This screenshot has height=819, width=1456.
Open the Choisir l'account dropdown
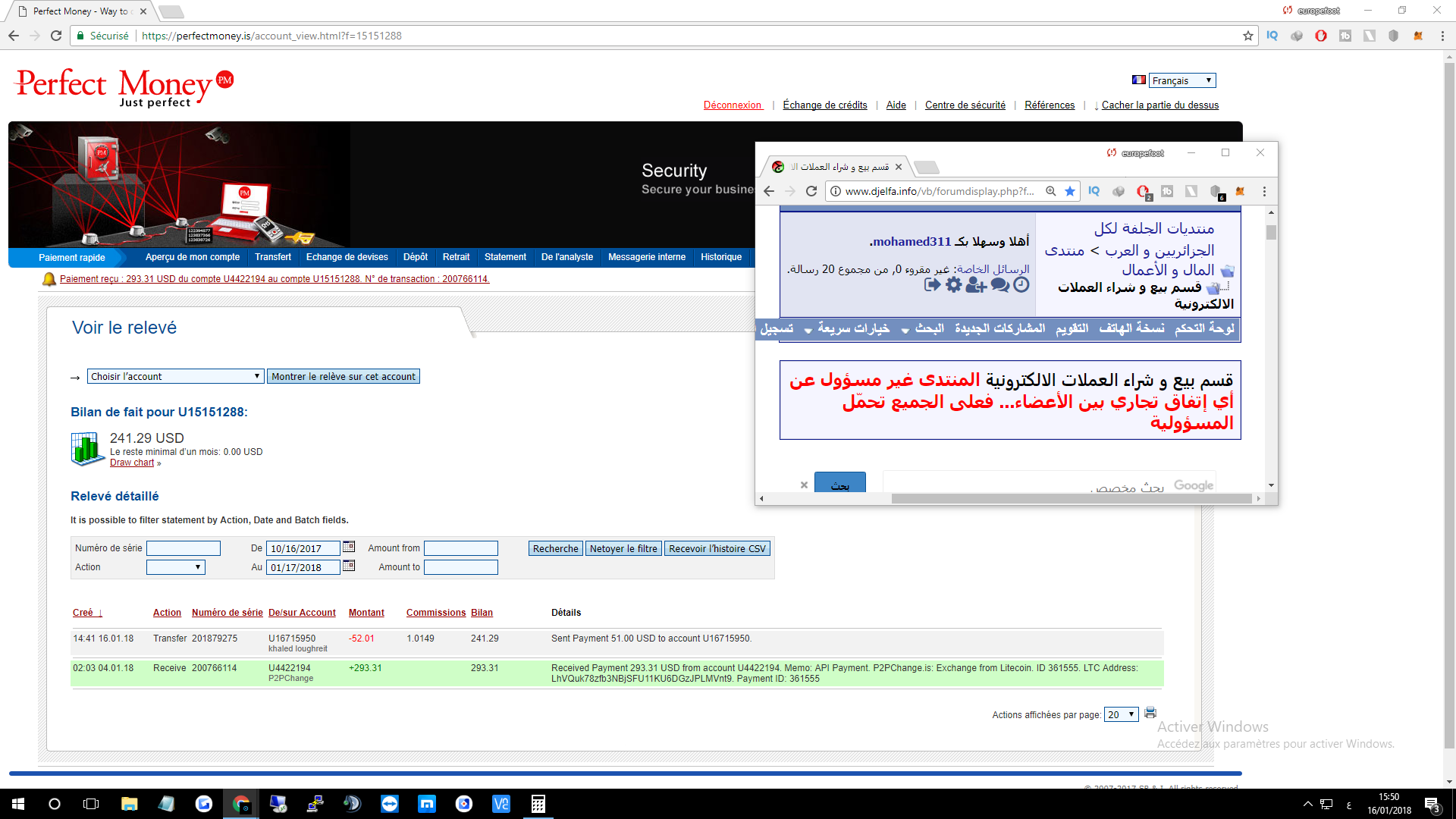(x=174, y=376)
